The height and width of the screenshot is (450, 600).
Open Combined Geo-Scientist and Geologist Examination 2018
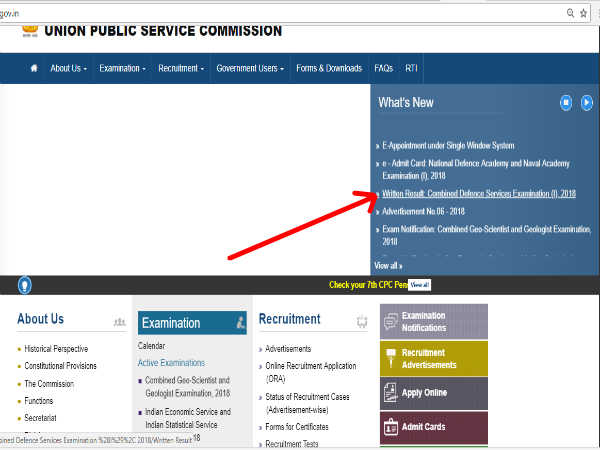coord(188,387)
